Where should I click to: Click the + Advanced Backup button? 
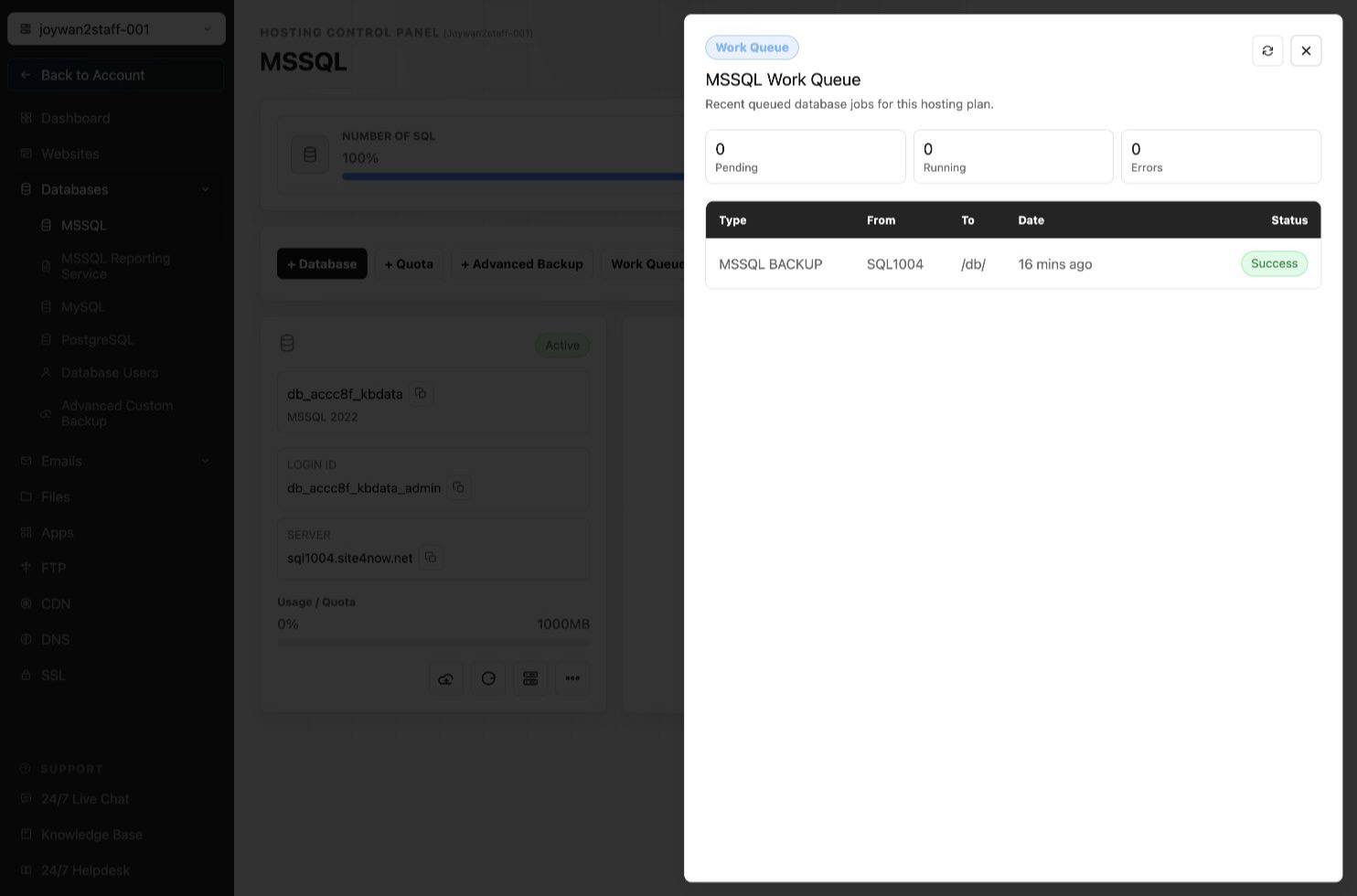522,263
